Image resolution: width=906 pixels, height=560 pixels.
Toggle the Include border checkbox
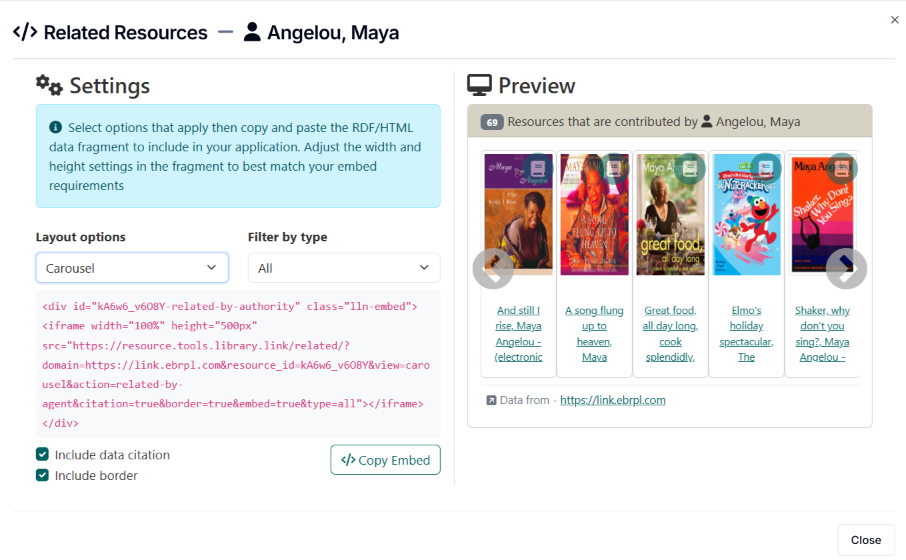tap(43, 476)
